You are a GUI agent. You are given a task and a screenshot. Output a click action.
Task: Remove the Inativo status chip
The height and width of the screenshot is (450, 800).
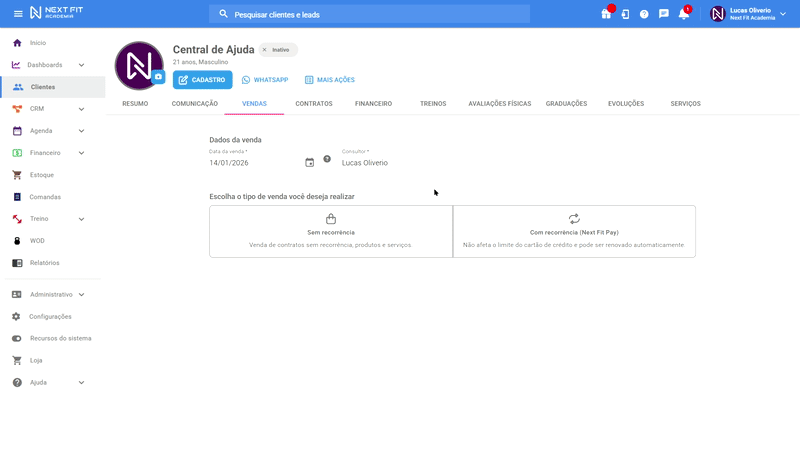264,49
